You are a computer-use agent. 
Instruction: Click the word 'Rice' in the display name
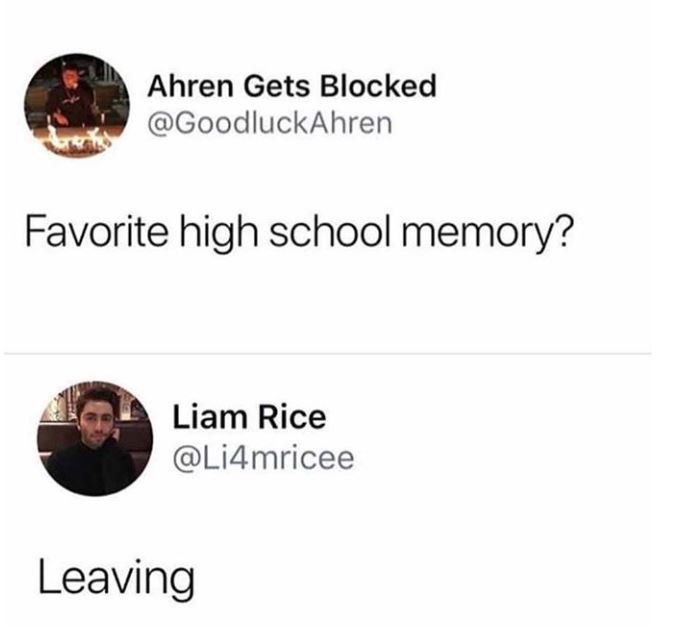pos(292,417)
